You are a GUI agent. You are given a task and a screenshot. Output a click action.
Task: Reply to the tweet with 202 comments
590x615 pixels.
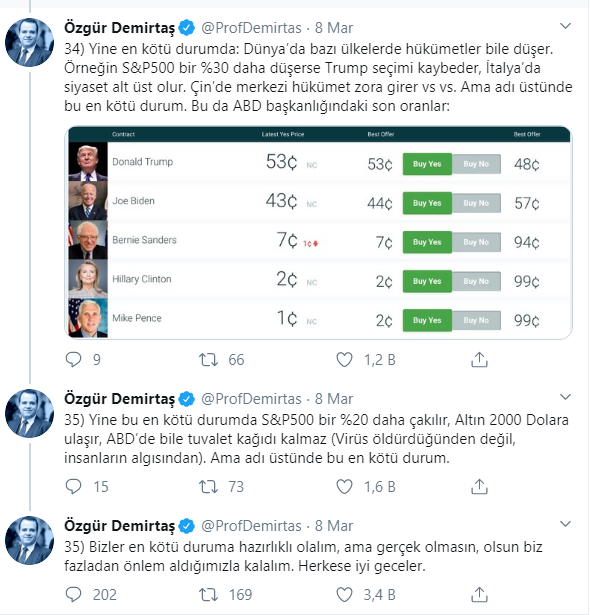73,595
